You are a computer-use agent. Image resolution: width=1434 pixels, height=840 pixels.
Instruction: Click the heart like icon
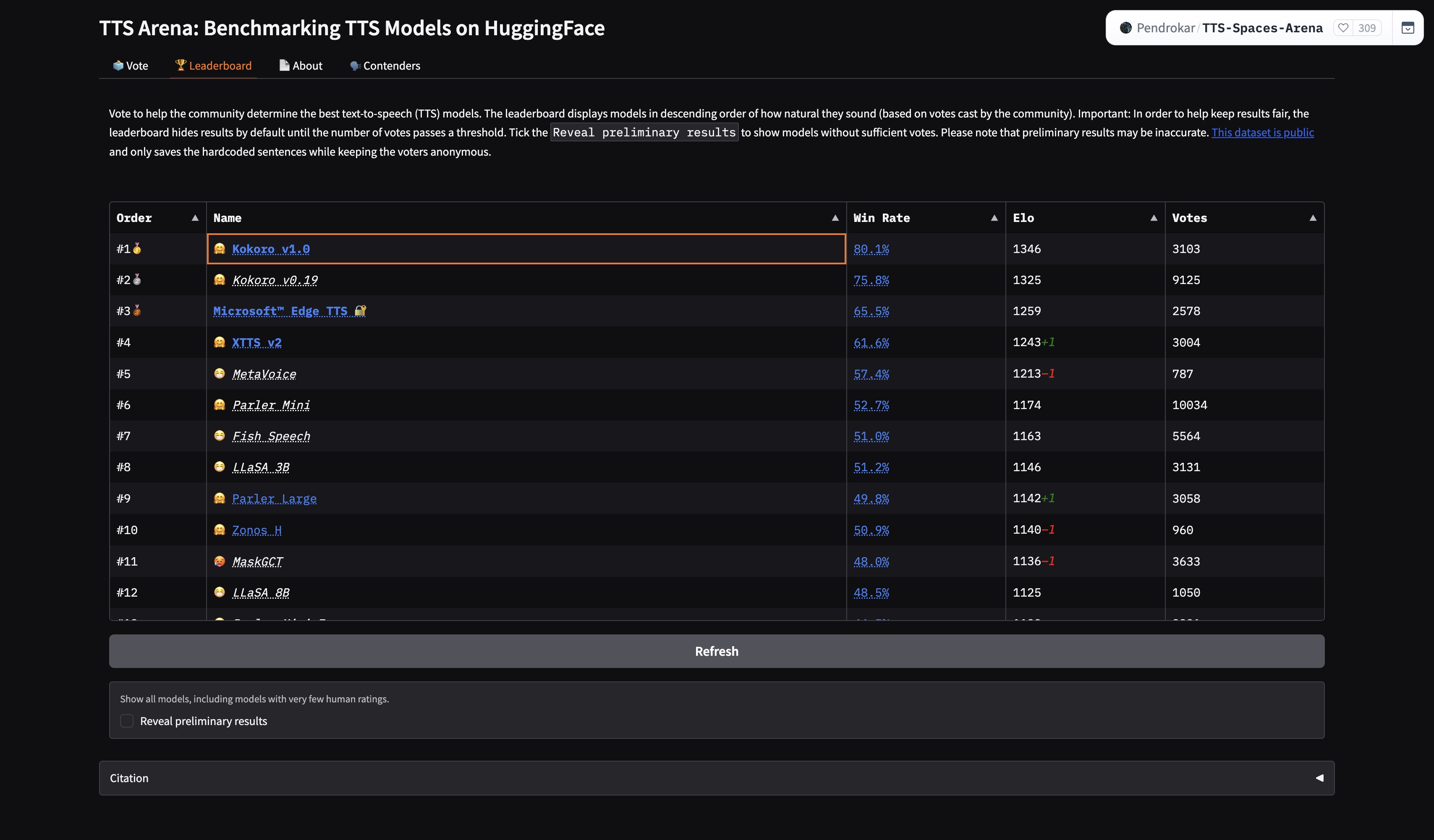[x=1343, y=28]
